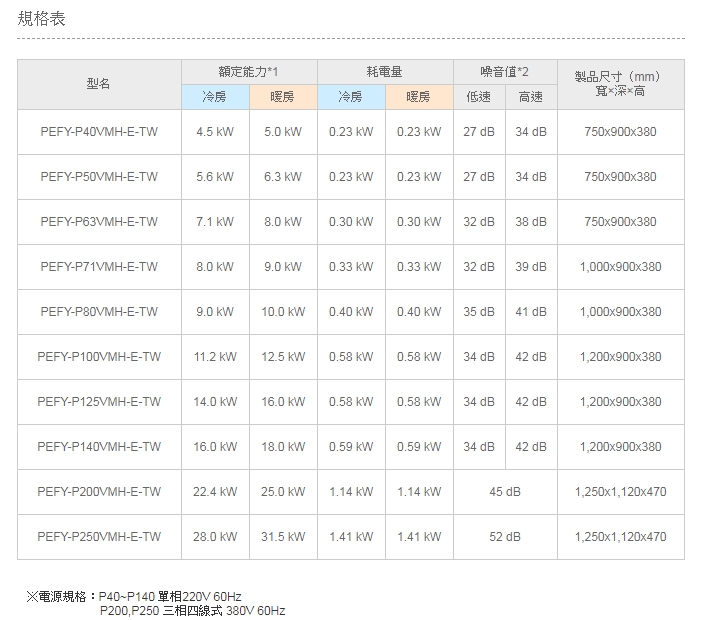Viewport: 704px width, 620px height.
Task: Select the 31.5 kW heating capacity cell
Action: [x=282, y=537]
